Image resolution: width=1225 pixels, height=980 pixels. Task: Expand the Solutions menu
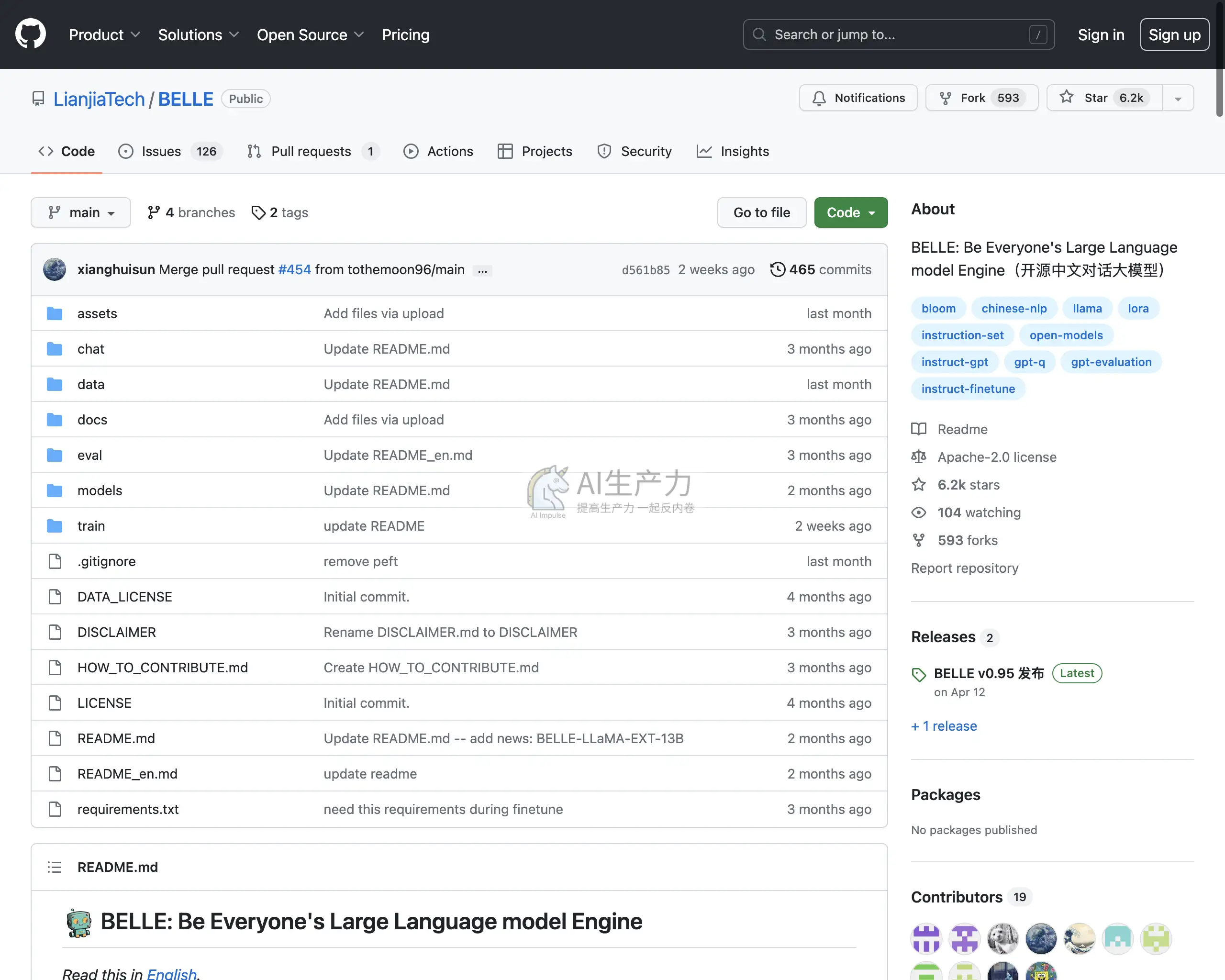tap(198, 34)
